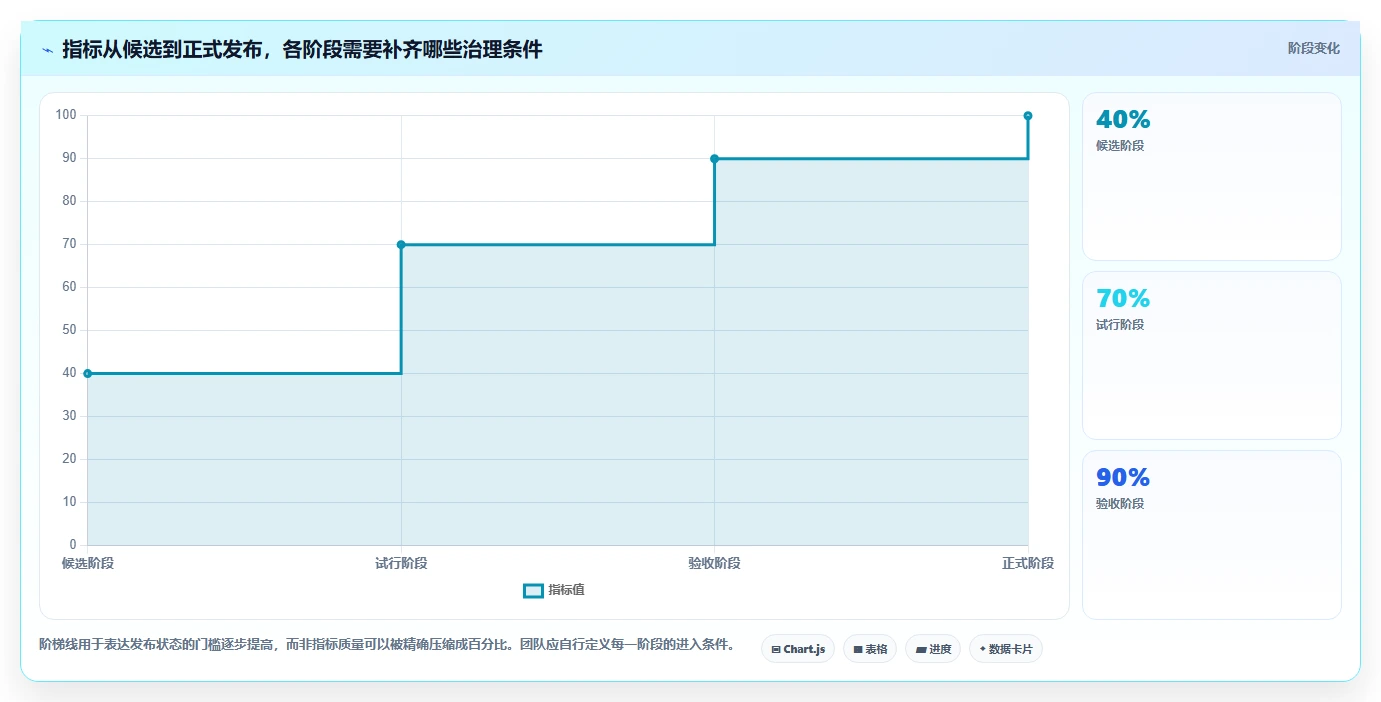This screenshot has width=1381, height=702.
Task: Select the Chart.js tag button
Action: click(798, 649)
